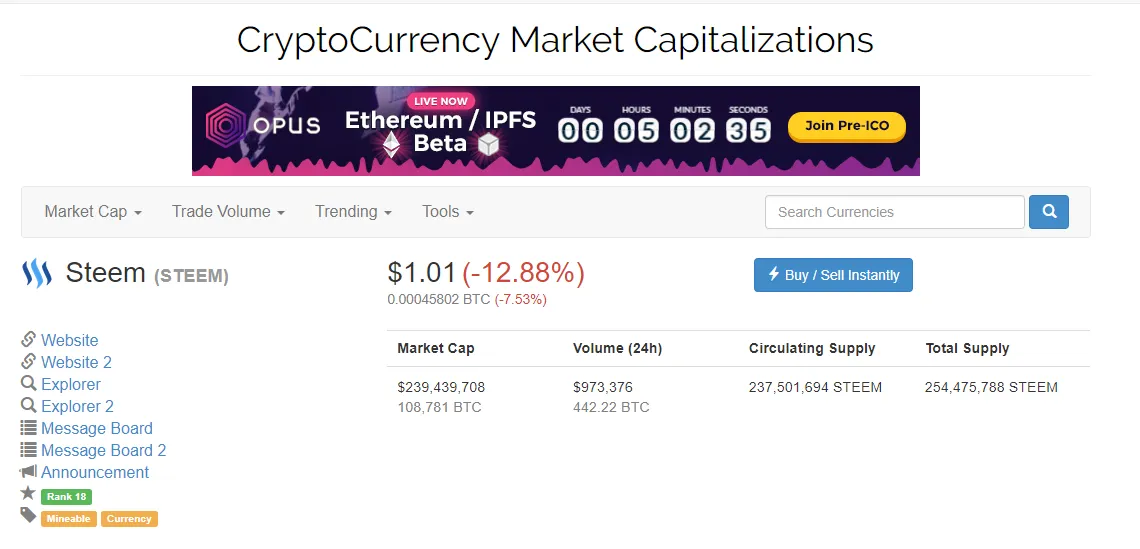This screenshot has height=549, width=1140.
Task: Click the magnifier search button
Action: pyautogui.click(x=1048, y=212)
